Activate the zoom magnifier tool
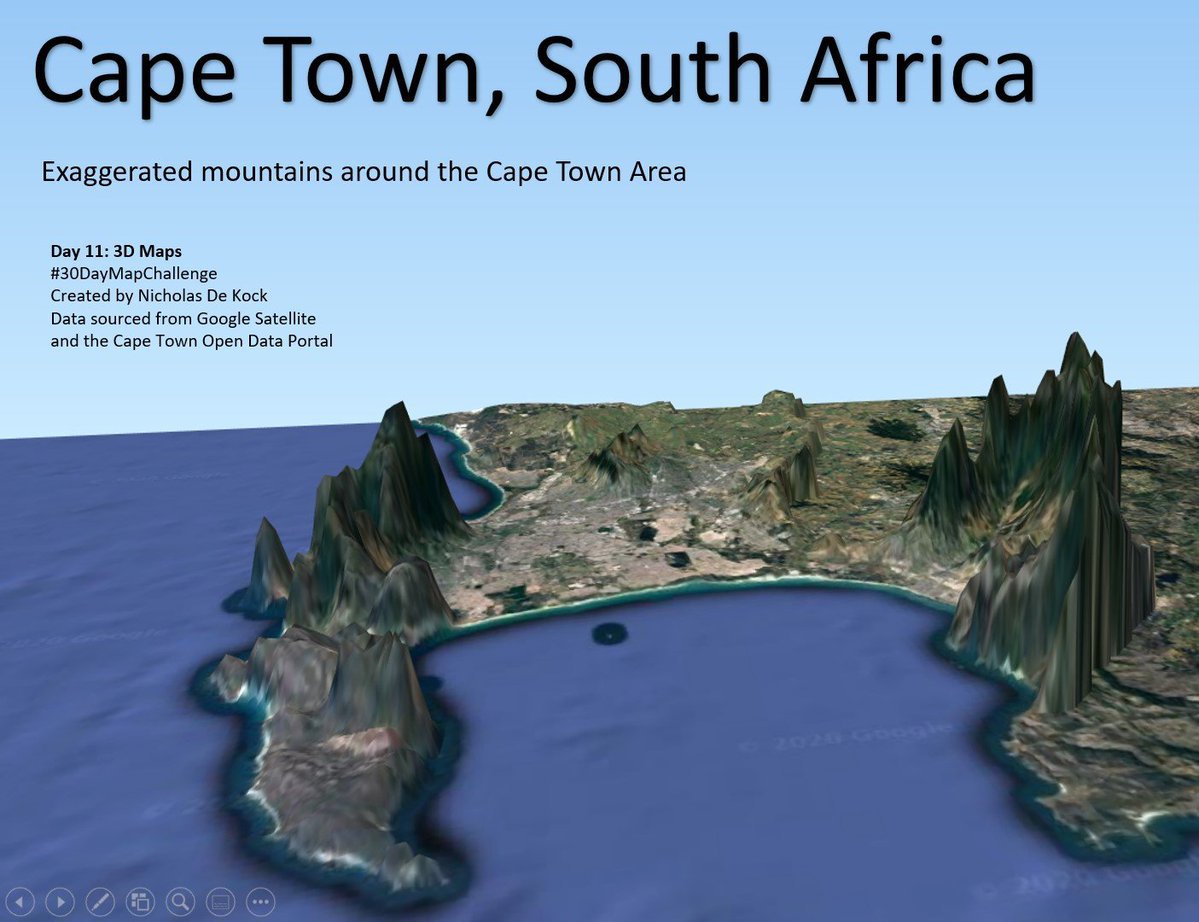This screenshot has height=922, width=1199. [180, 901]
